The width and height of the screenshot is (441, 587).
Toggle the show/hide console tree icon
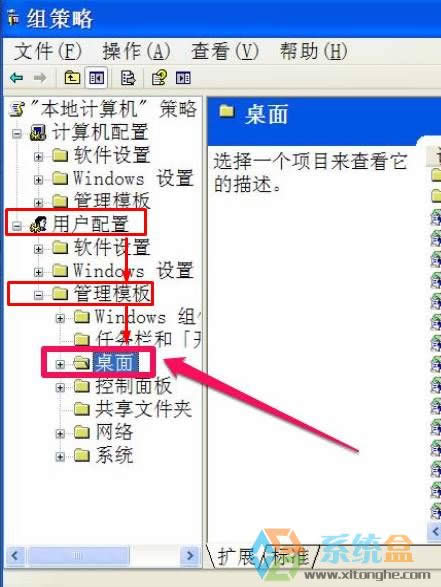click(x=97, y=78)
